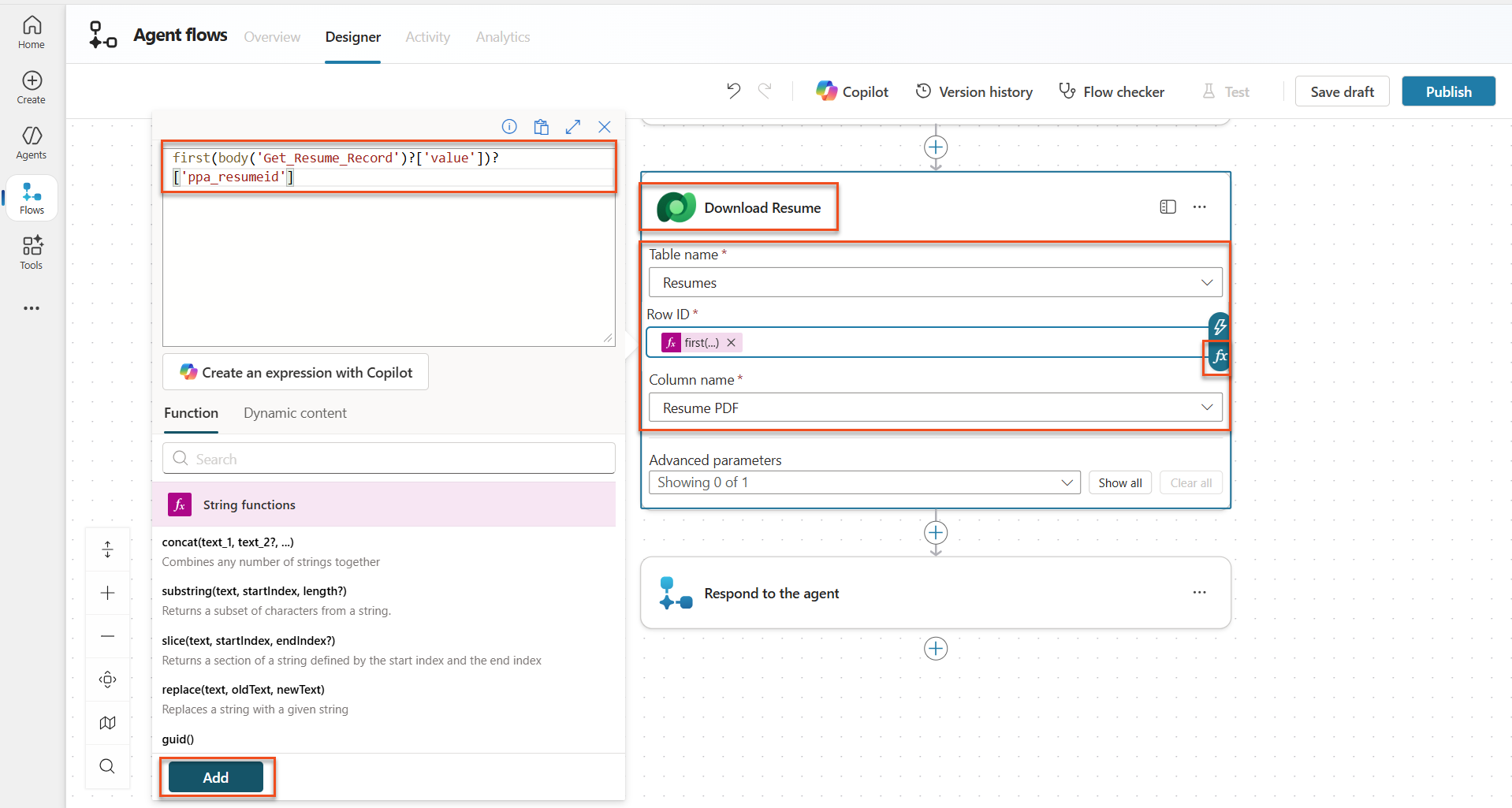Screen dimensions: 1512x808
Task: Click the Publish button
Action: [x=1447, y=91]
